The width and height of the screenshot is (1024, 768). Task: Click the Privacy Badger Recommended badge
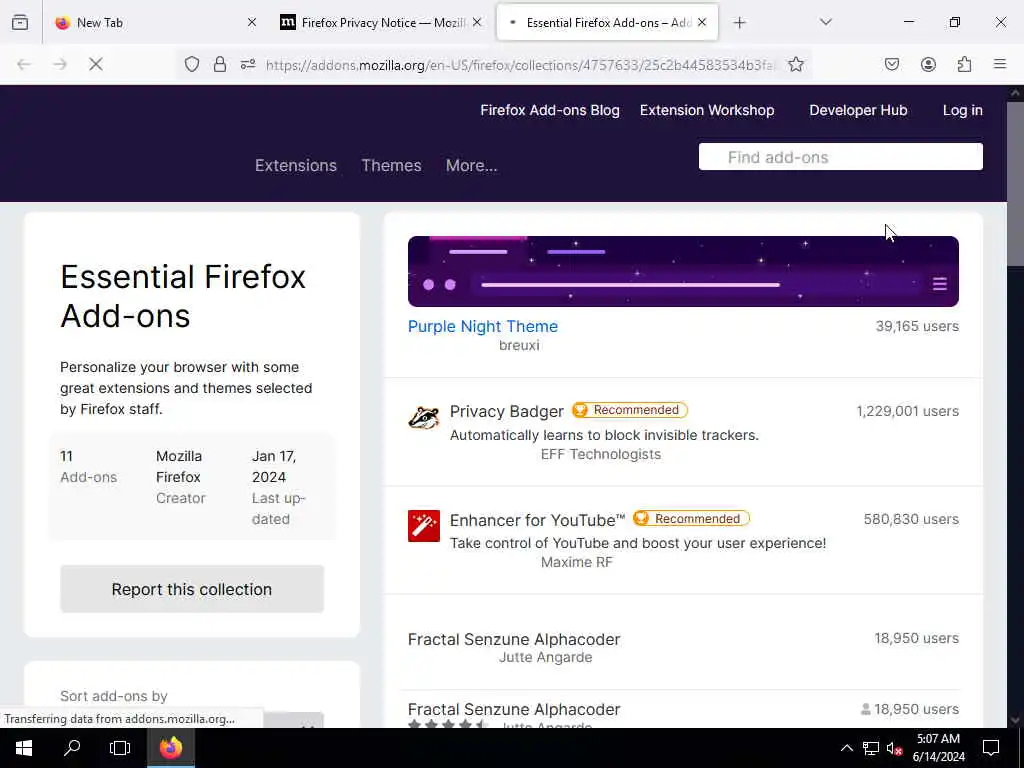tap(630, 410)
